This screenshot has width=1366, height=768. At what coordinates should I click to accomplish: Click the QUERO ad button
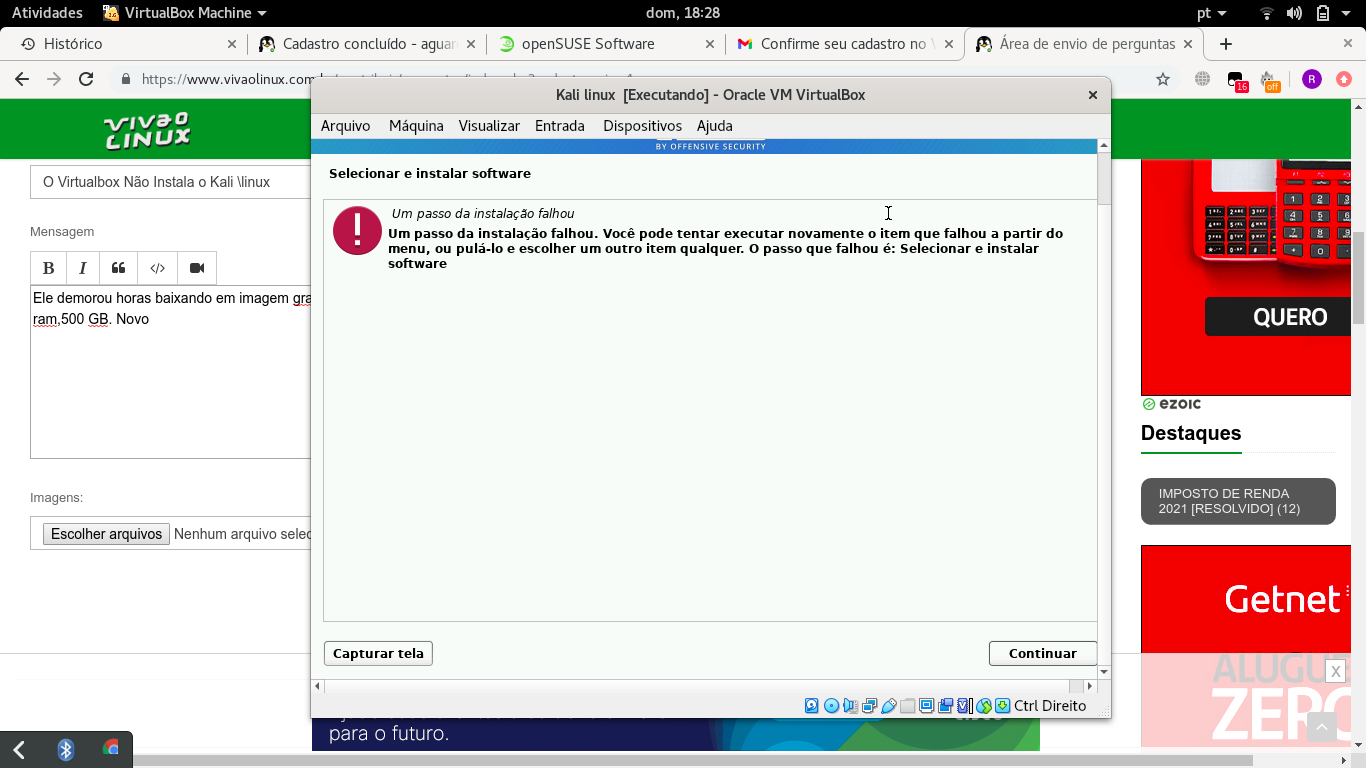coord(1278,317)
